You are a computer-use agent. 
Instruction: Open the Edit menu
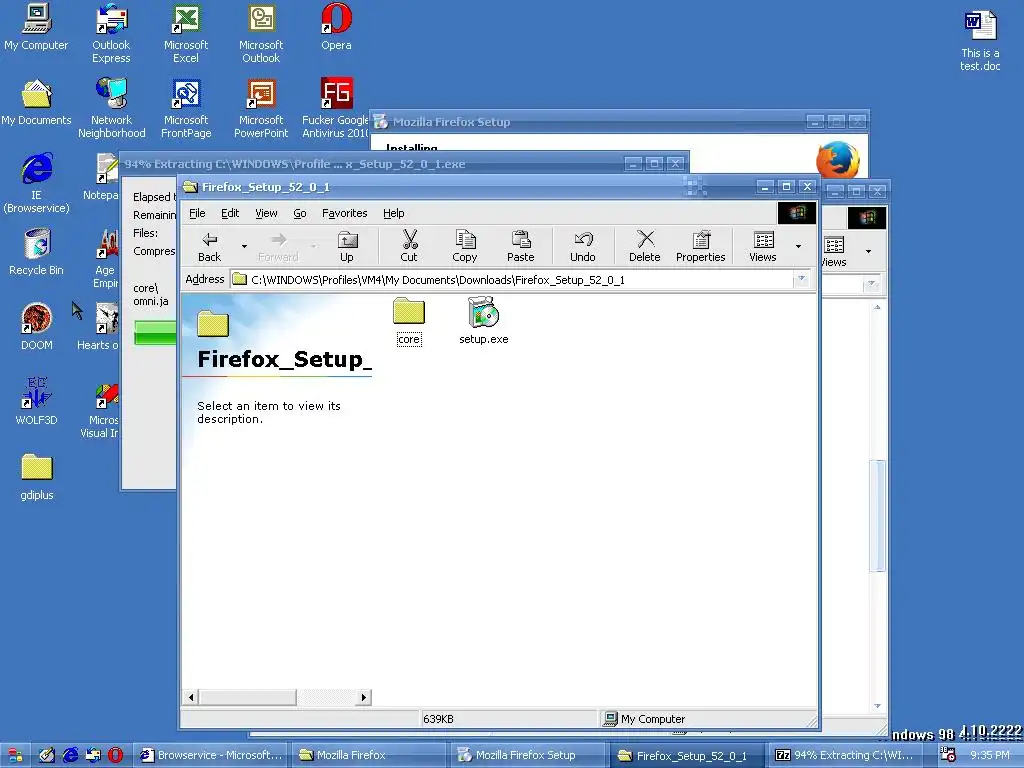coord(230,213)
